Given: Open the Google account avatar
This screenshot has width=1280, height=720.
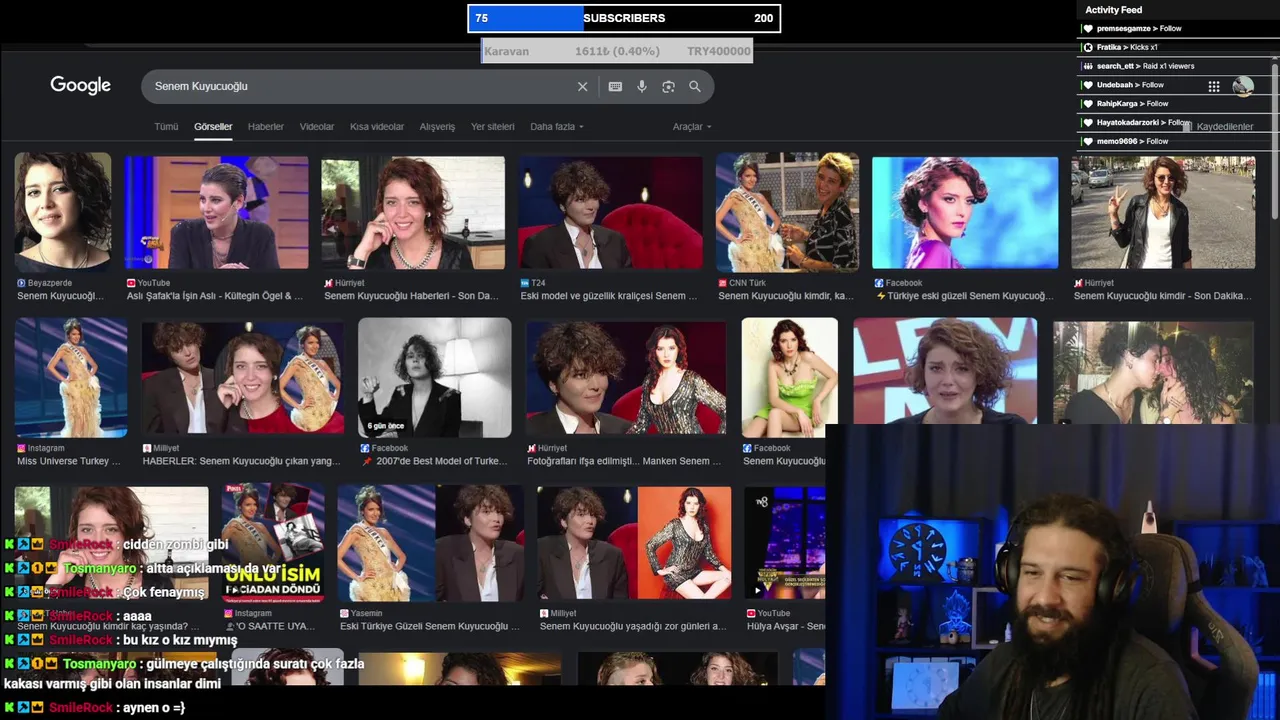Looking at the screenshot, I should click(x=1243, y=87).
